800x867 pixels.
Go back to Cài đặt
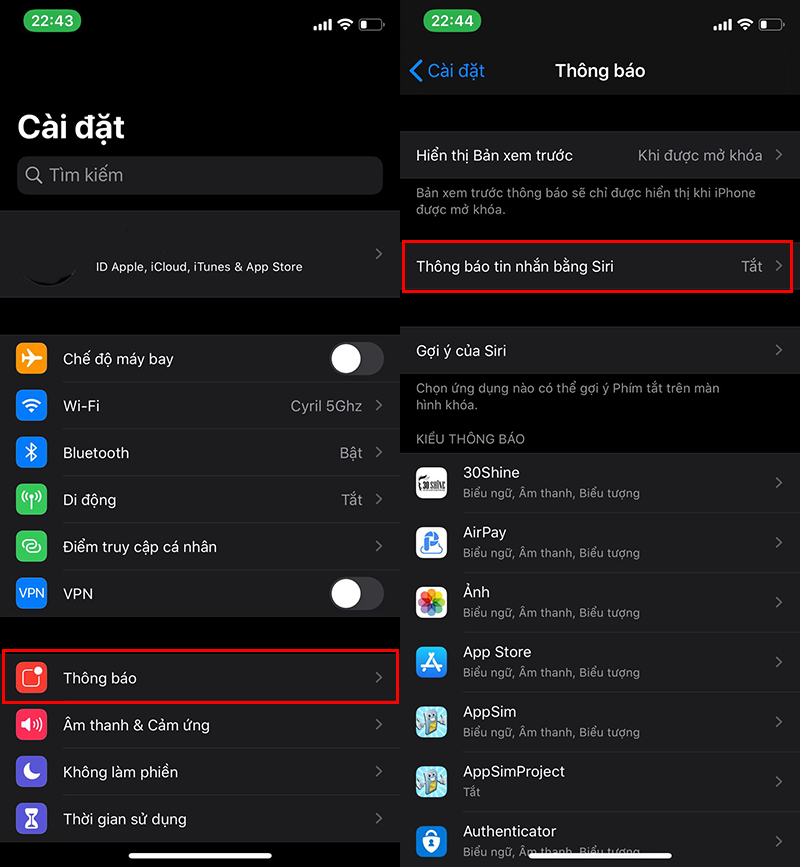pos(447,71)
